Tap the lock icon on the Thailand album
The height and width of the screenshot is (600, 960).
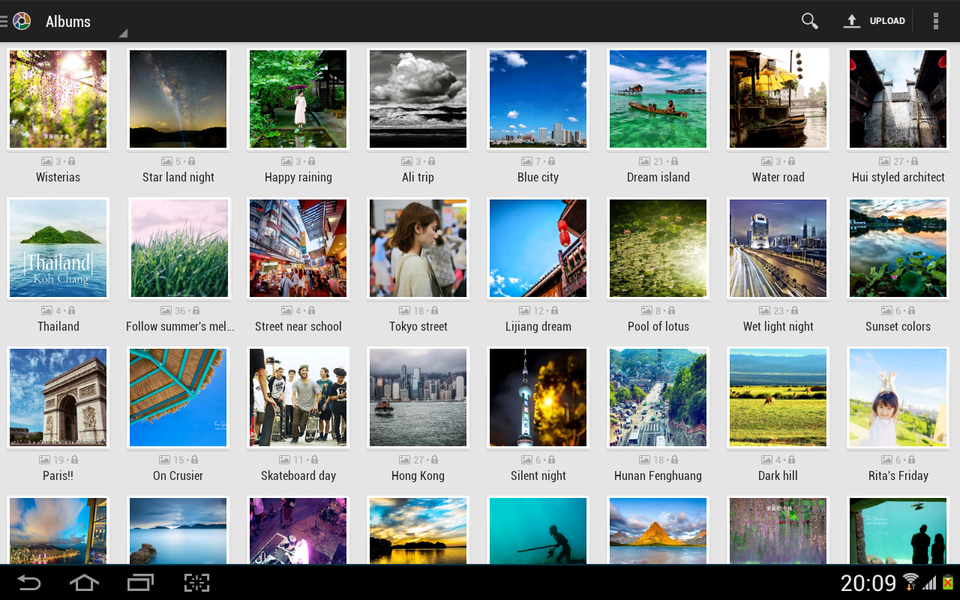pos(72,310)
